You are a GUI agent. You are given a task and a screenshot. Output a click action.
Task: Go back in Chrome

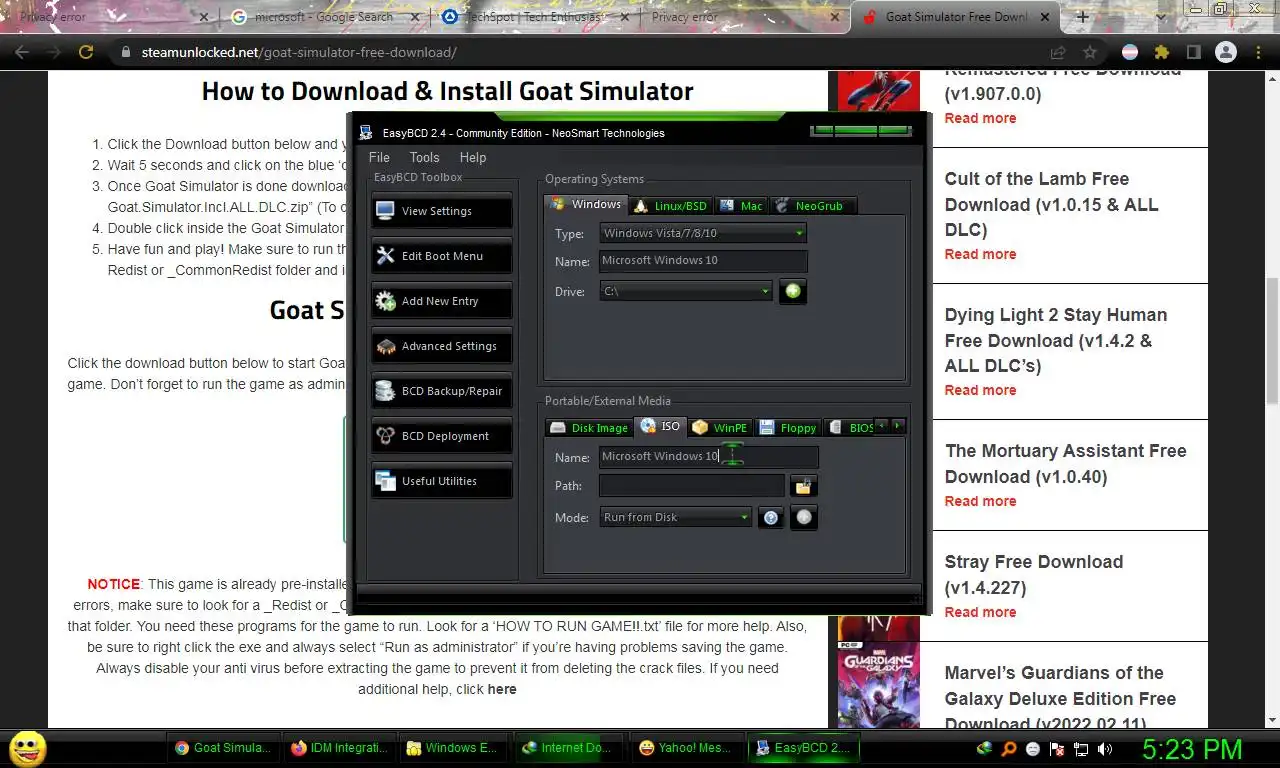(x=22, y=52)
